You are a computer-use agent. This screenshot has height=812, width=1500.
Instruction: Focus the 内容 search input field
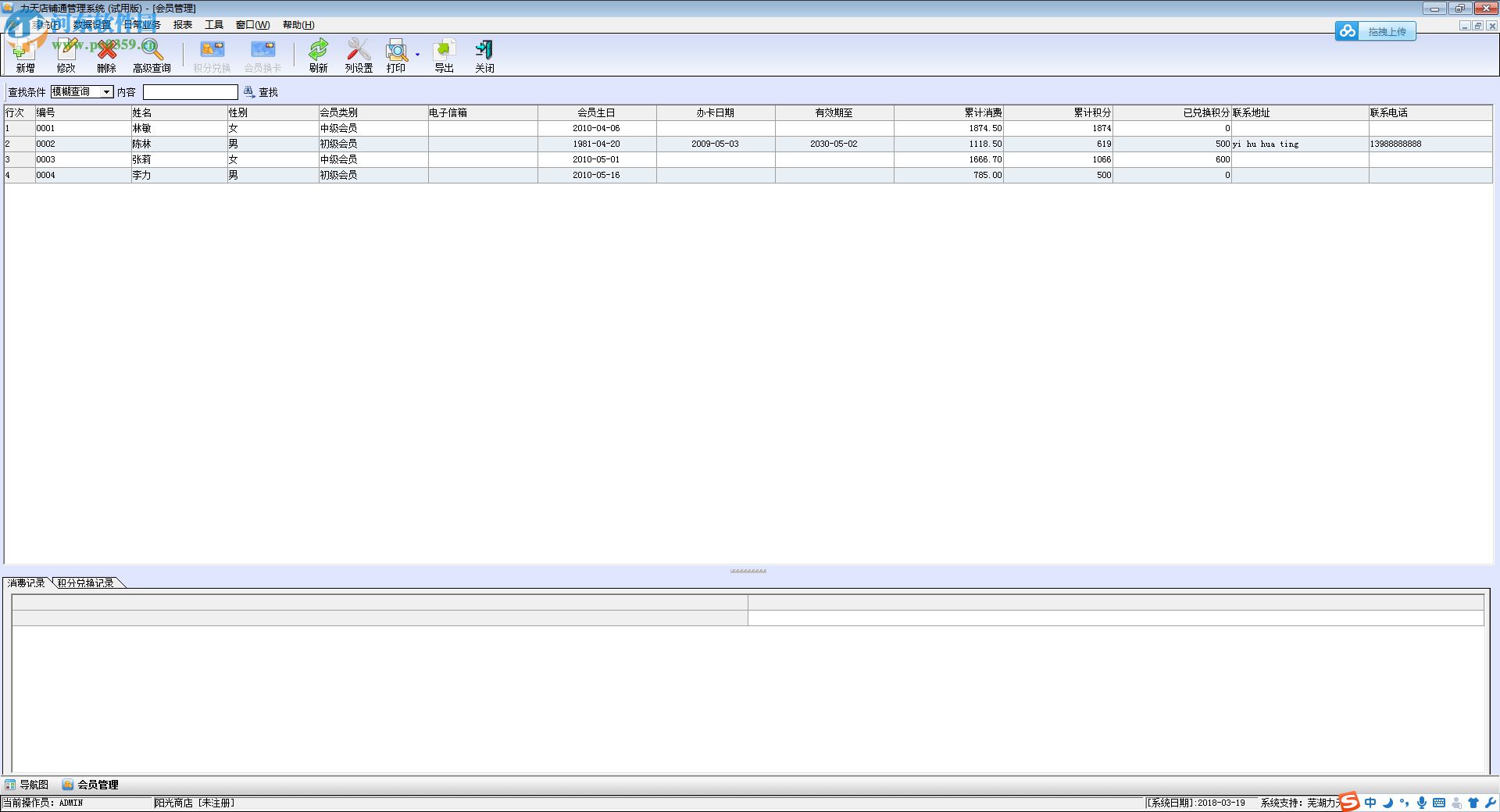pyautogui.click(x=191, y=92)
